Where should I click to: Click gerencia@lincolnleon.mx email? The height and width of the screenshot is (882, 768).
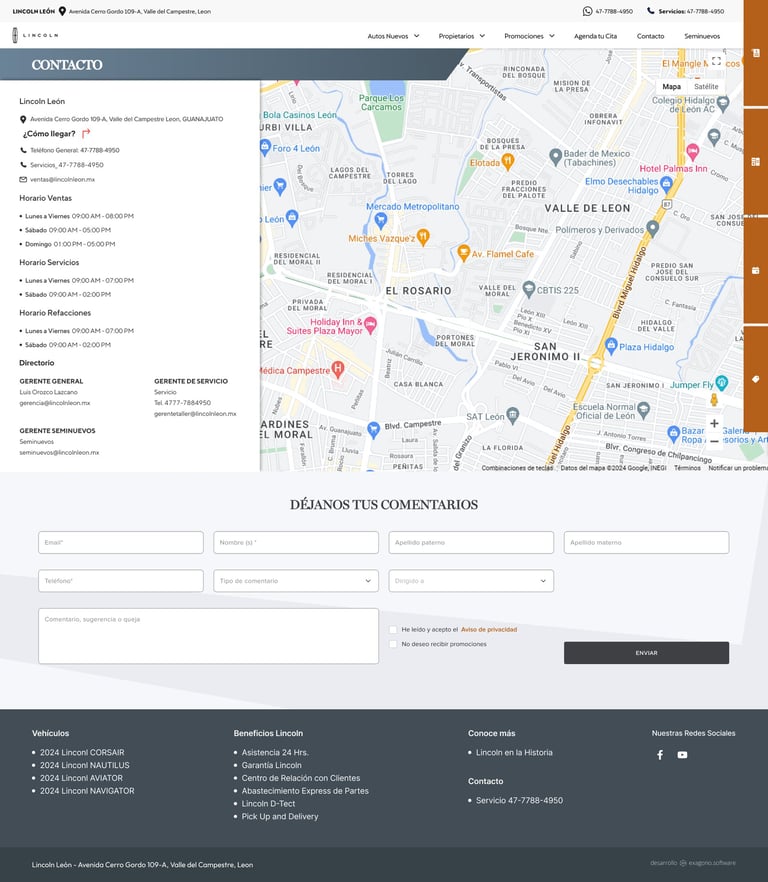[x=55, y=403]
